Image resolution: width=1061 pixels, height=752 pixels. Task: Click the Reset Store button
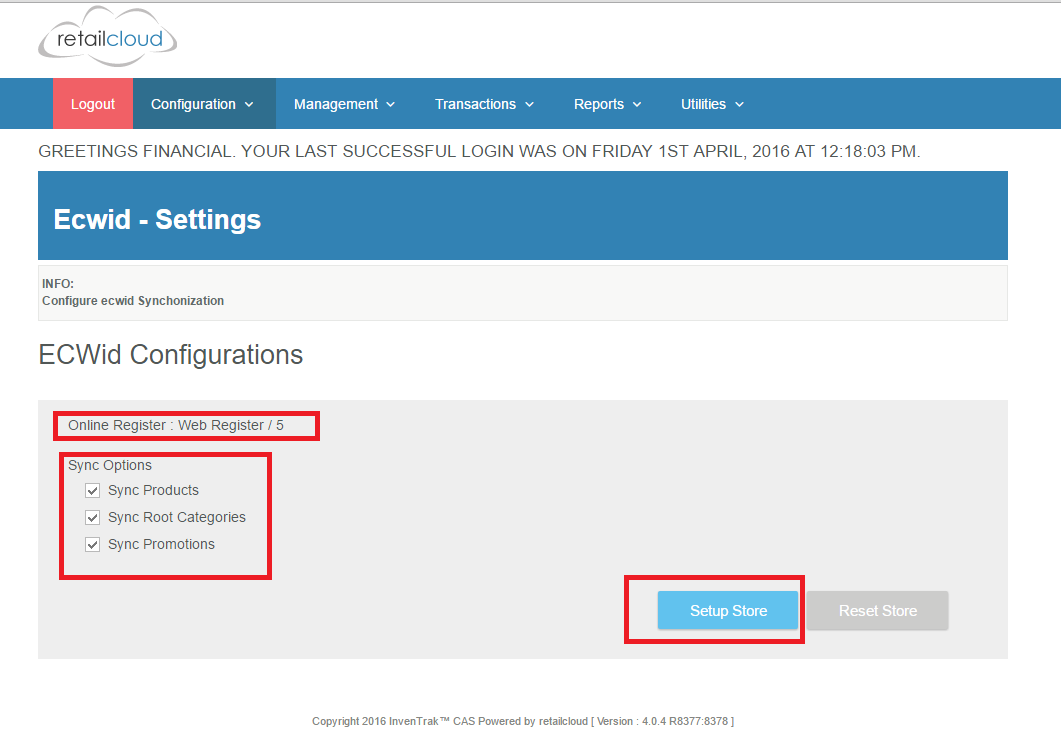click(878, 611)
